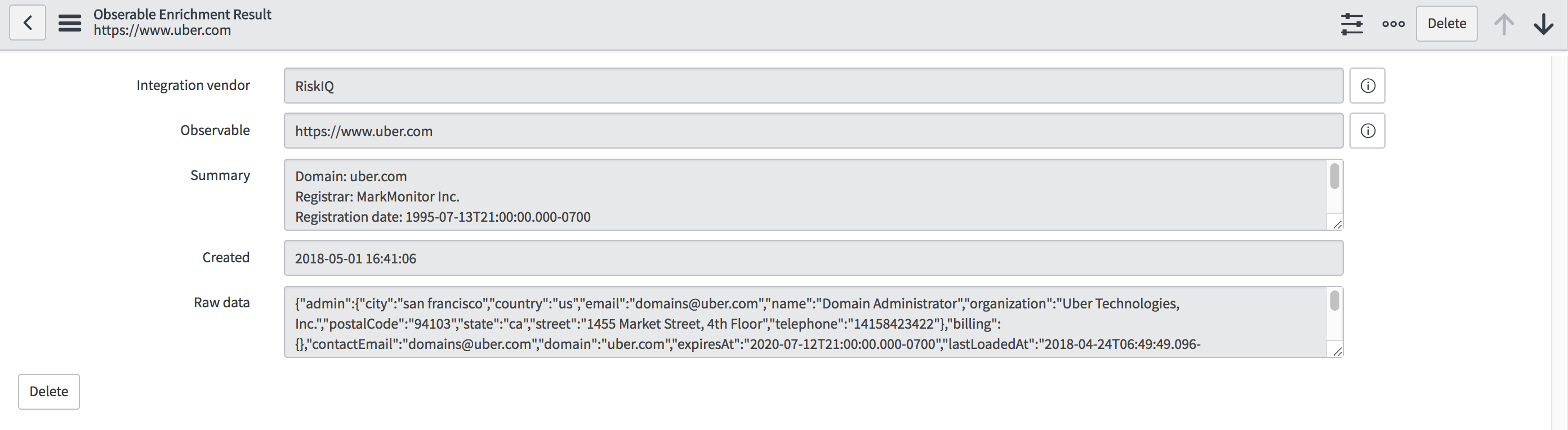Click the 'Domain: uber.com' summary line
Viewport: 1568px width, 430px height.
(x=351, y=176)
